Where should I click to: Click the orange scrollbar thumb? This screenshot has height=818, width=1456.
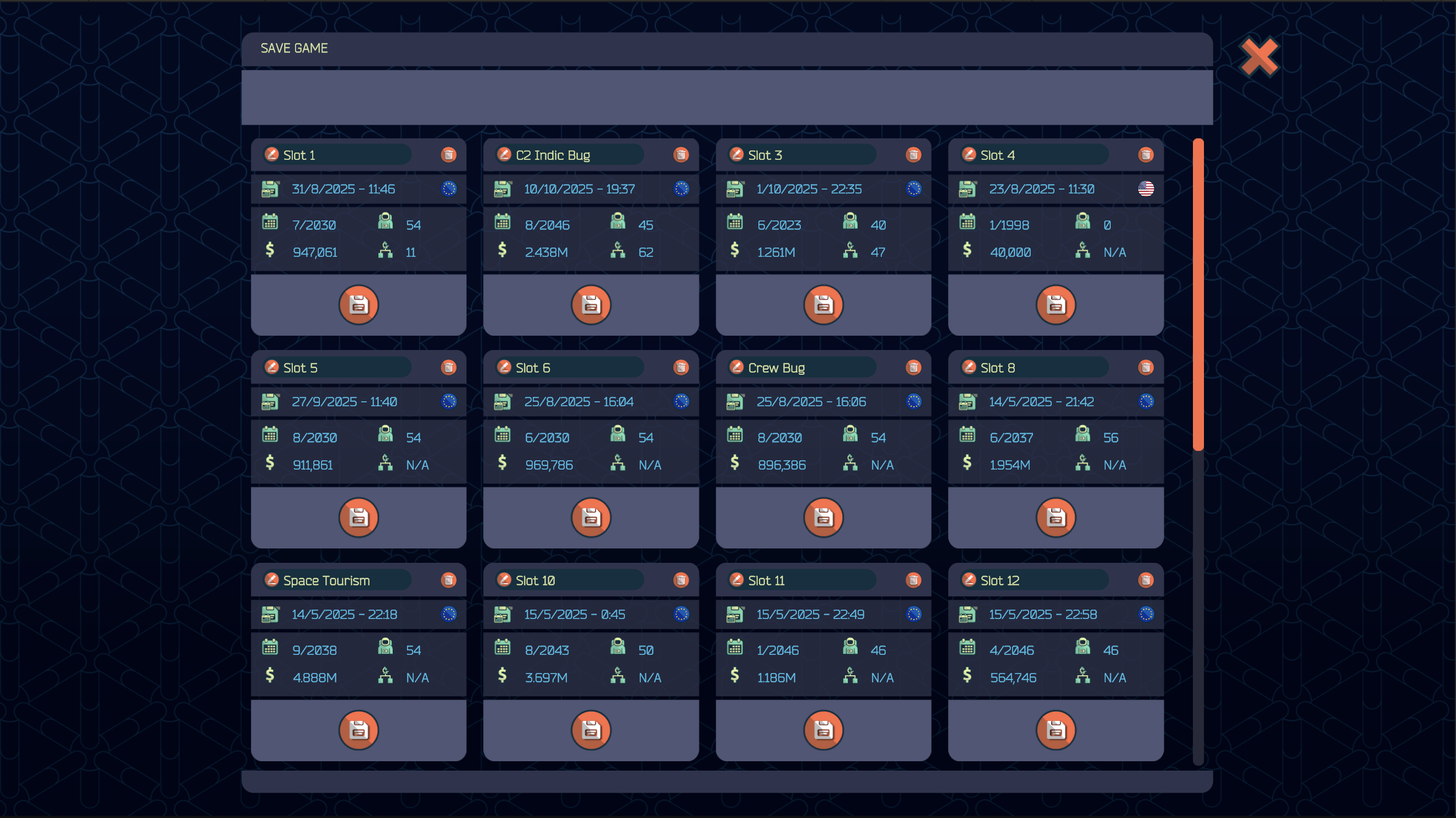1198,294
